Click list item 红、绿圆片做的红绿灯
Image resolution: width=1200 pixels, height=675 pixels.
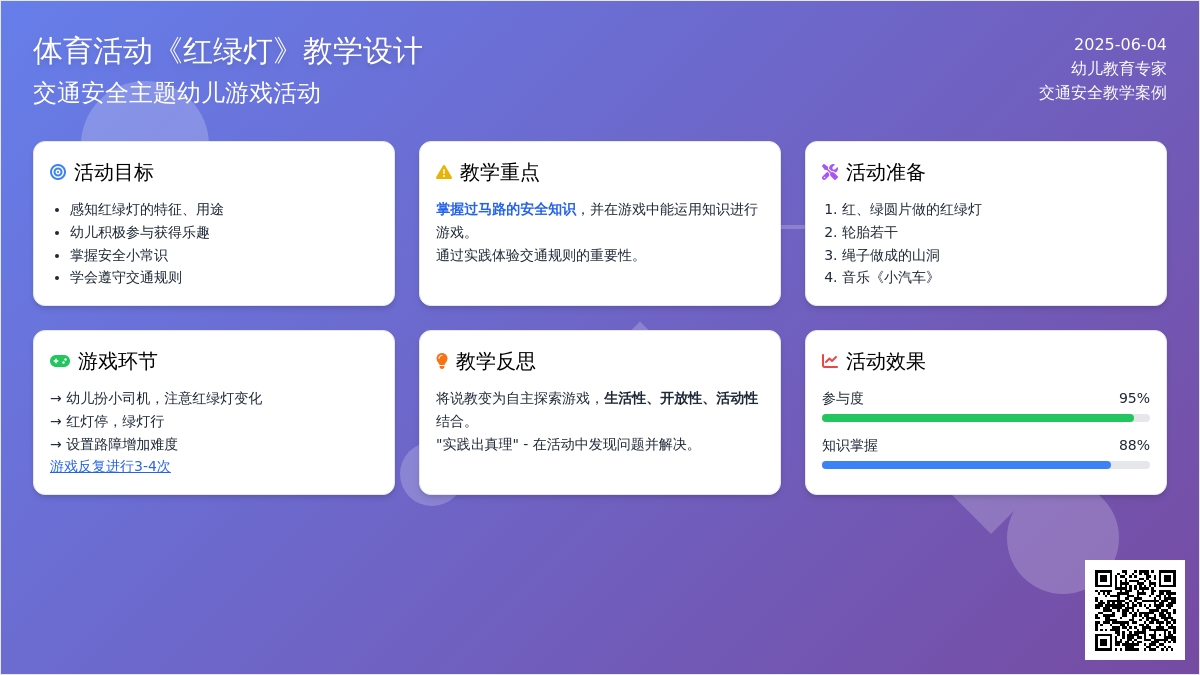pos(912,209)
